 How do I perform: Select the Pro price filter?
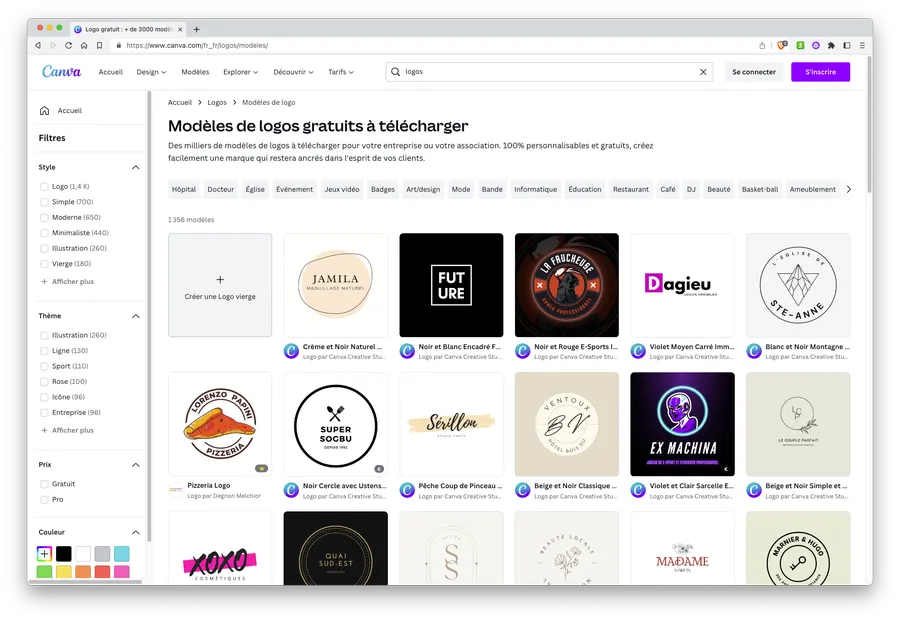(44, 499)
